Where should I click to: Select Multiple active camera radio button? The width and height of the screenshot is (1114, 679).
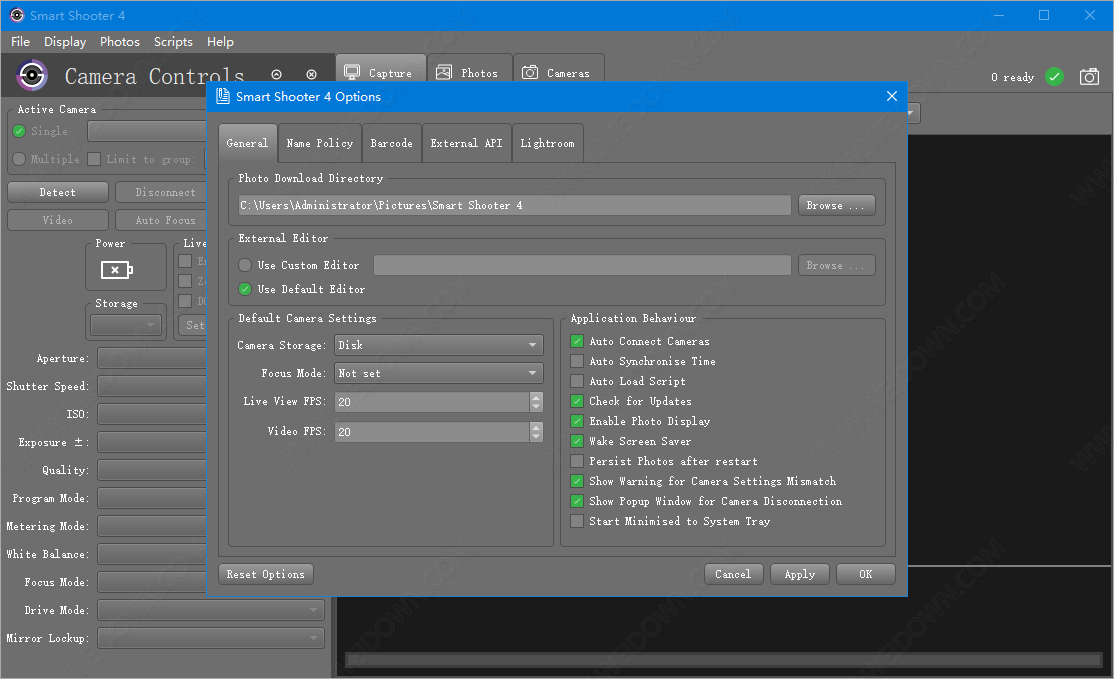[x=19, y=158]
